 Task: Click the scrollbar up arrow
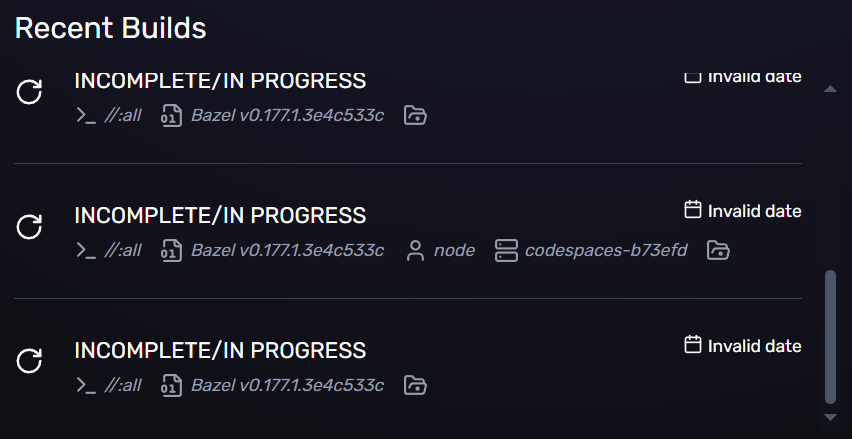pyautogui.click(x=828, y=89)
